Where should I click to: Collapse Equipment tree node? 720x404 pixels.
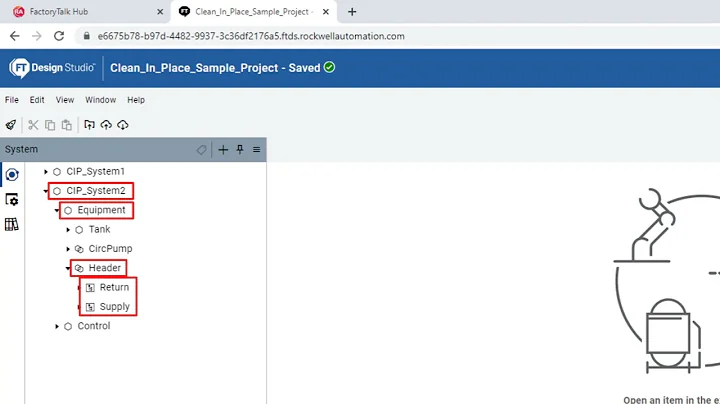56,210
